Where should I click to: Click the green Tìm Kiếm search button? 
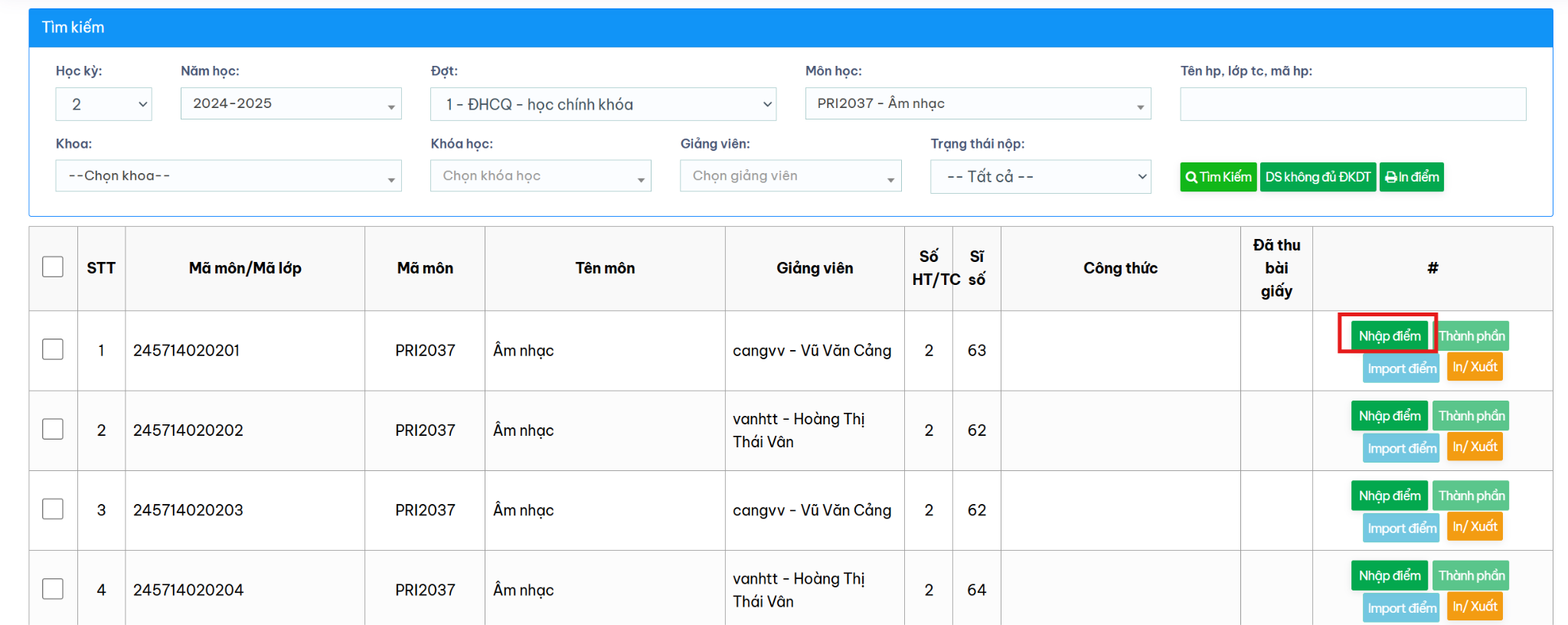1218,177
